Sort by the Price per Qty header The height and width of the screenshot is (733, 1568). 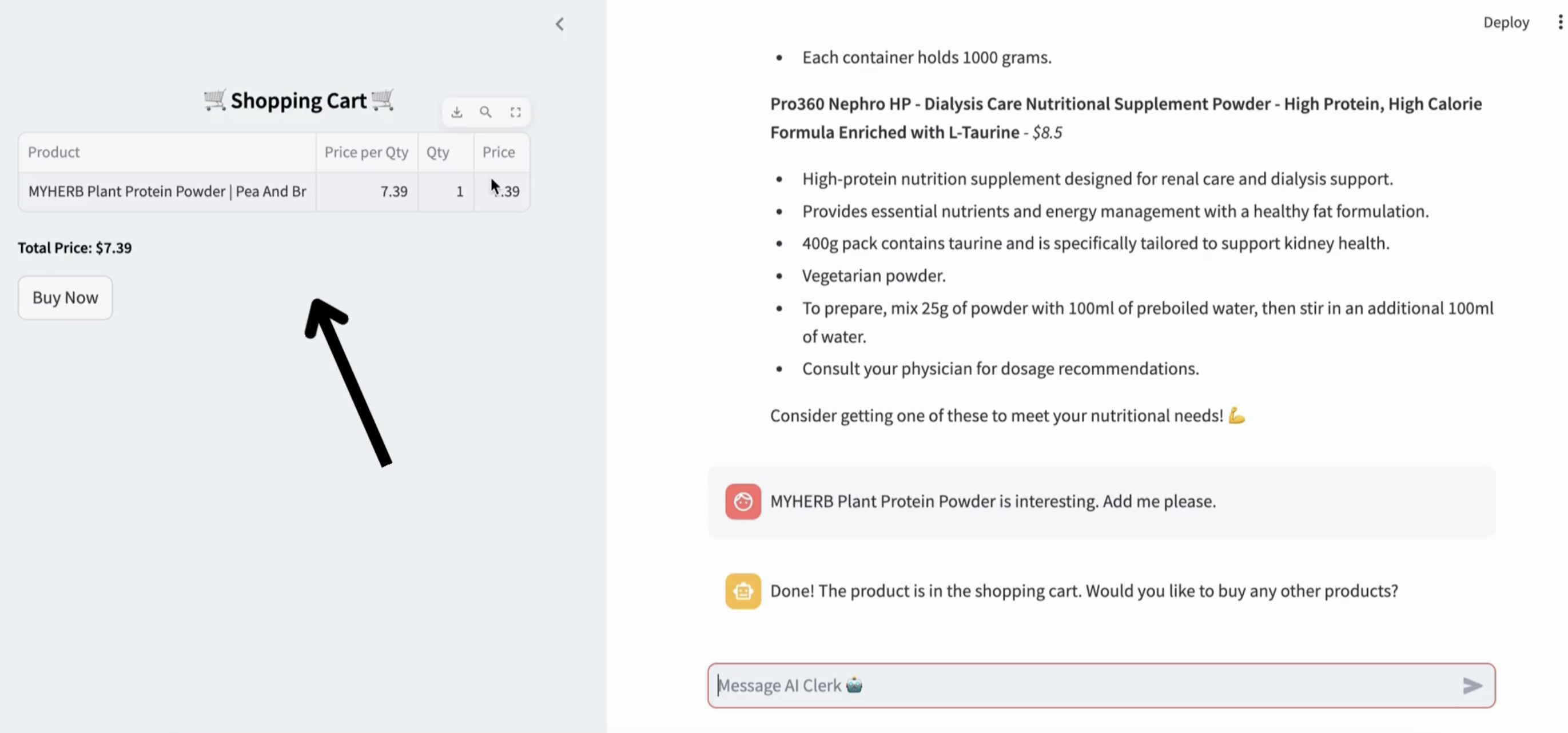366,152
